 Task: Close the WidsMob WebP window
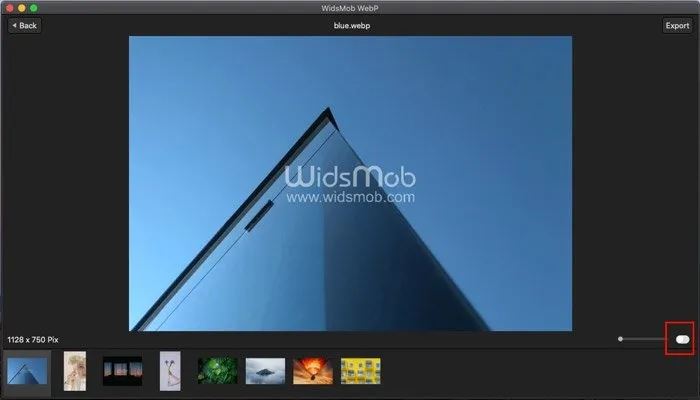click(x=9, y=8)
